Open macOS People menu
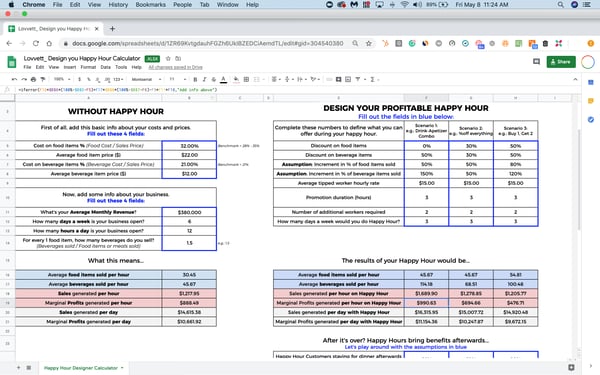The height and width of the screenshot is (375, 600). [182, 5]
